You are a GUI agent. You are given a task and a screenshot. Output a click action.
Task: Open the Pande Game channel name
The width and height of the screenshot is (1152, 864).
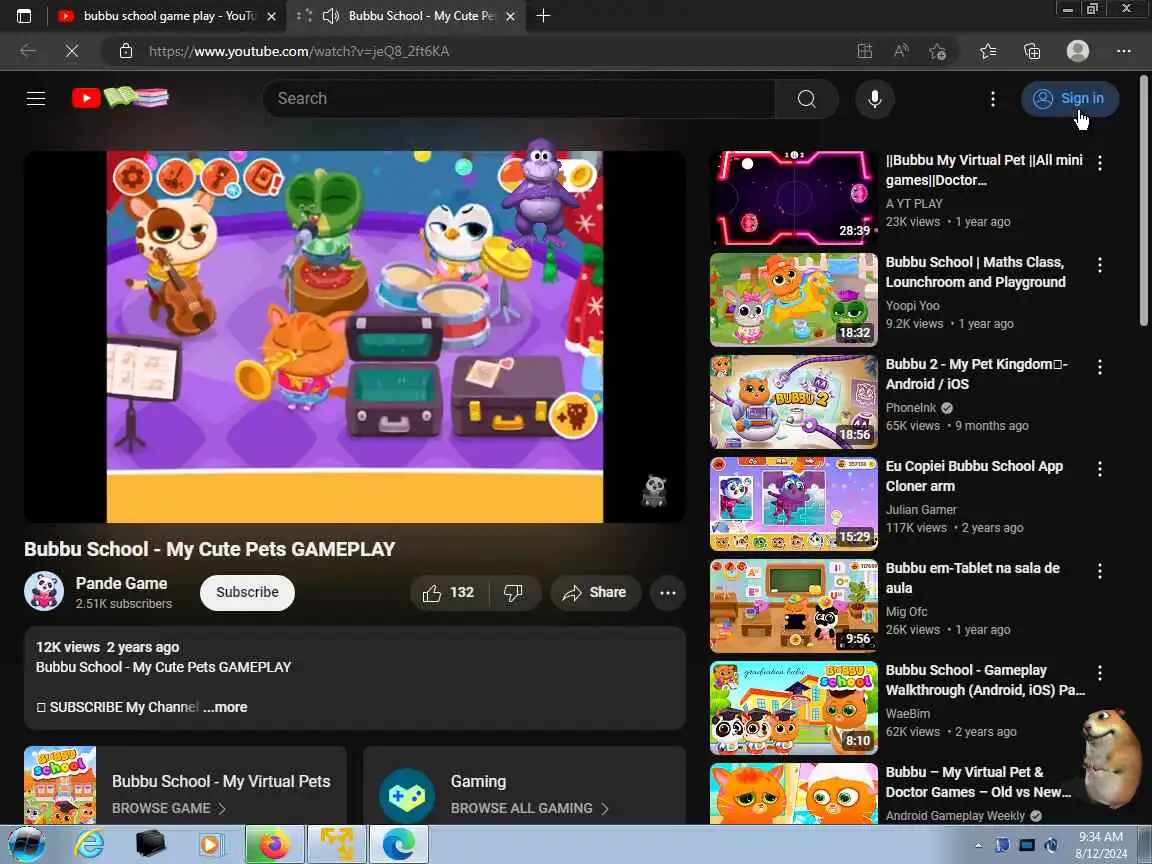point(121,583)
